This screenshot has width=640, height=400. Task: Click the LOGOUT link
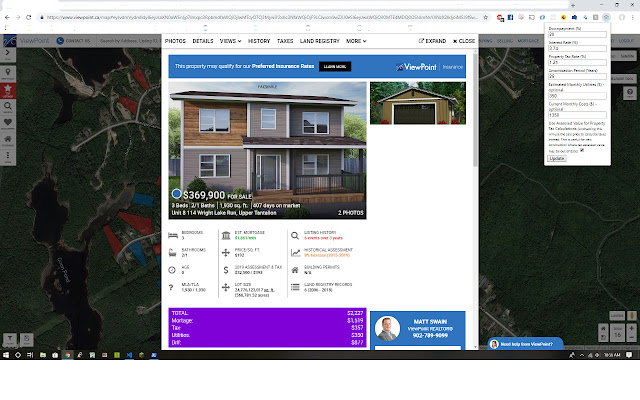pos(626,41)
